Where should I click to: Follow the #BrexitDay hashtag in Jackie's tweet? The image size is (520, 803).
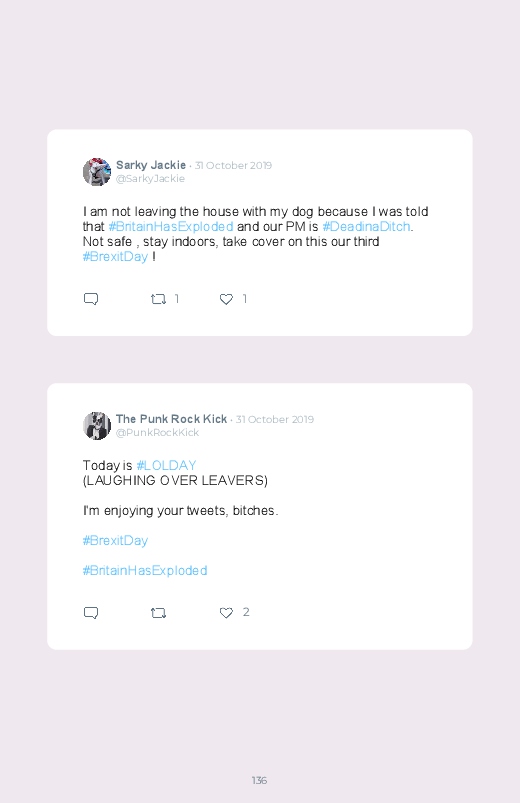point(115,257)
